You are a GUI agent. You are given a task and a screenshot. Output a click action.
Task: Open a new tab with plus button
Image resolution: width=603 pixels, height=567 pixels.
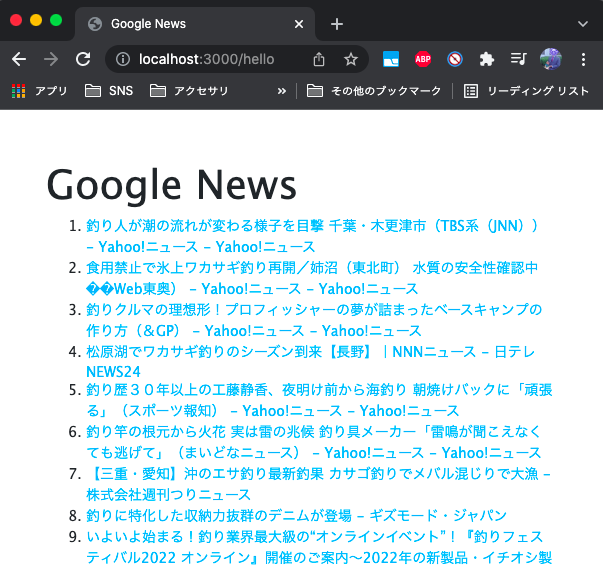pos(337,24)
